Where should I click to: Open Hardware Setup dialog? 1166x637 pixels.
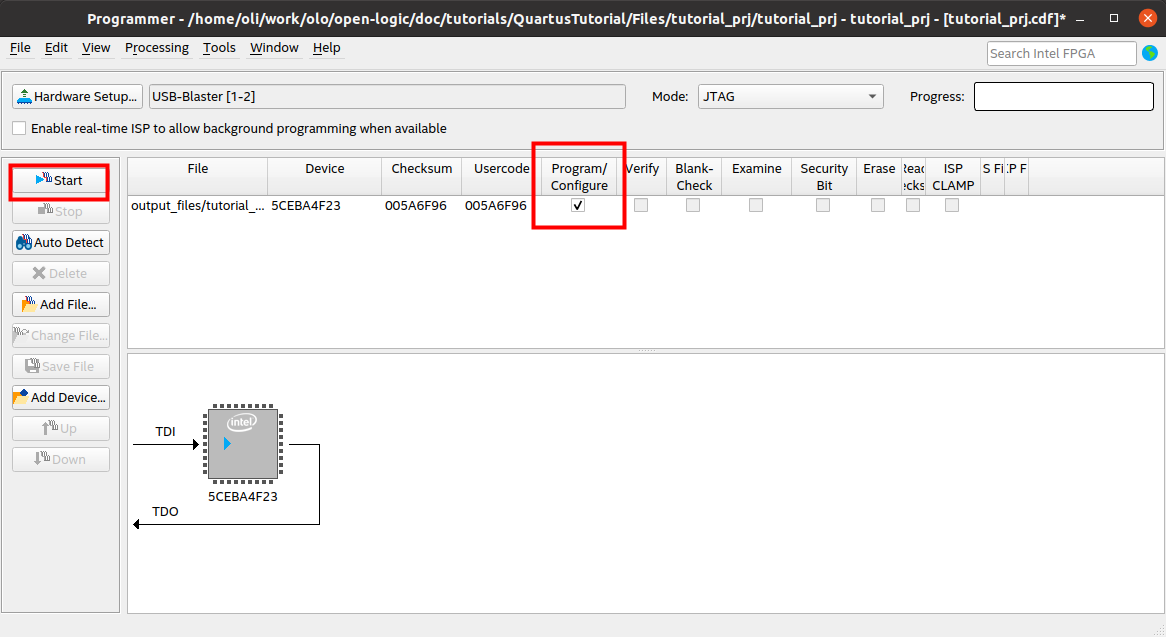pos(77,97)
